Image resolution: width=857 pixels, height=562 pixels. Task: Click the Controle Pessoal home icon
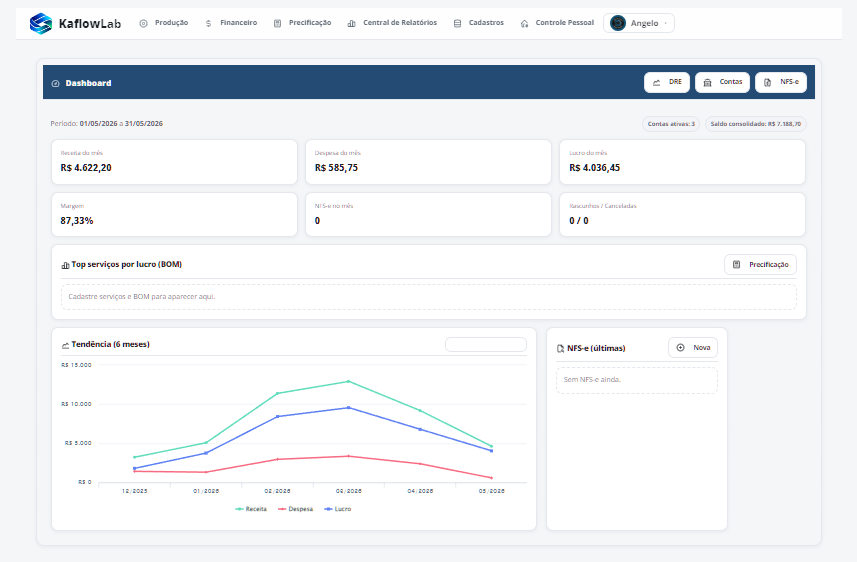(524, 24)
